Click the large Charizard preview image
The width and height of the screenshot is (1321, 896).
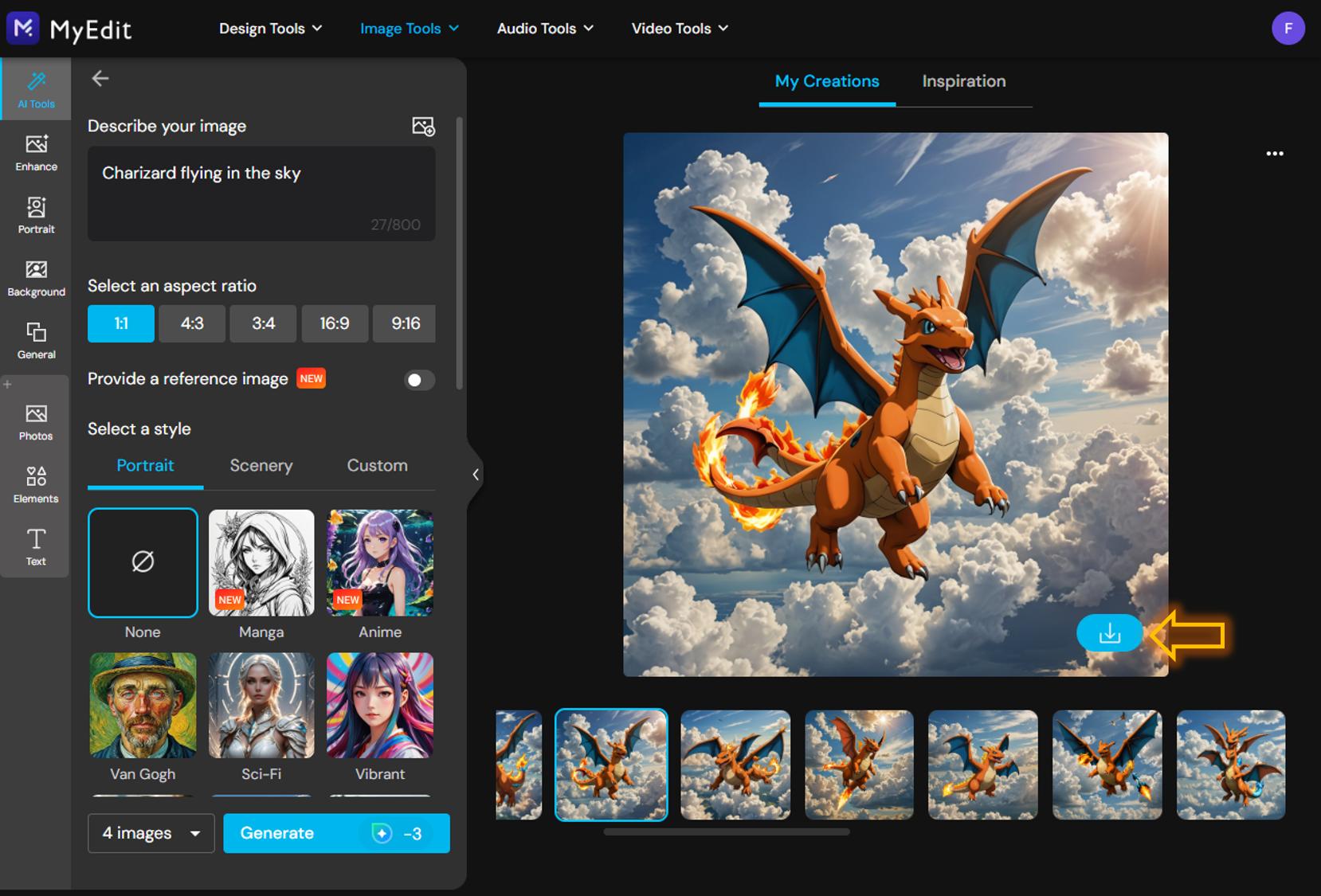pyautogui.click(x=896, y=405)
